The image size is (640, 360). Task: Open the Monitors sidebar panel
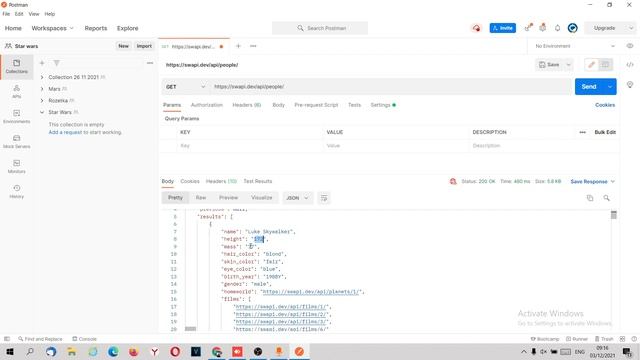(x=16, y=166)
